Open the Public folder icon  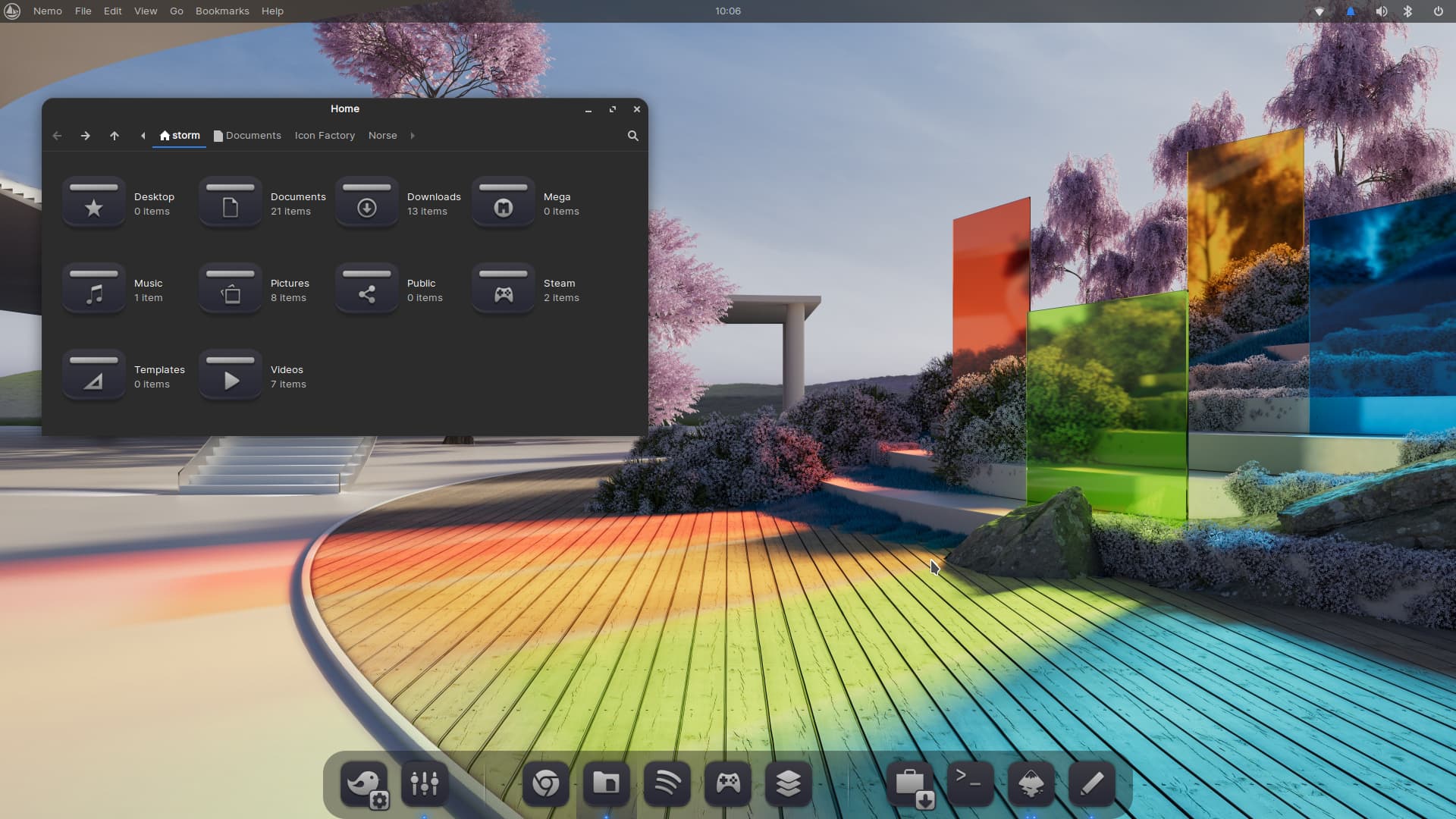[x=366, y=289]
